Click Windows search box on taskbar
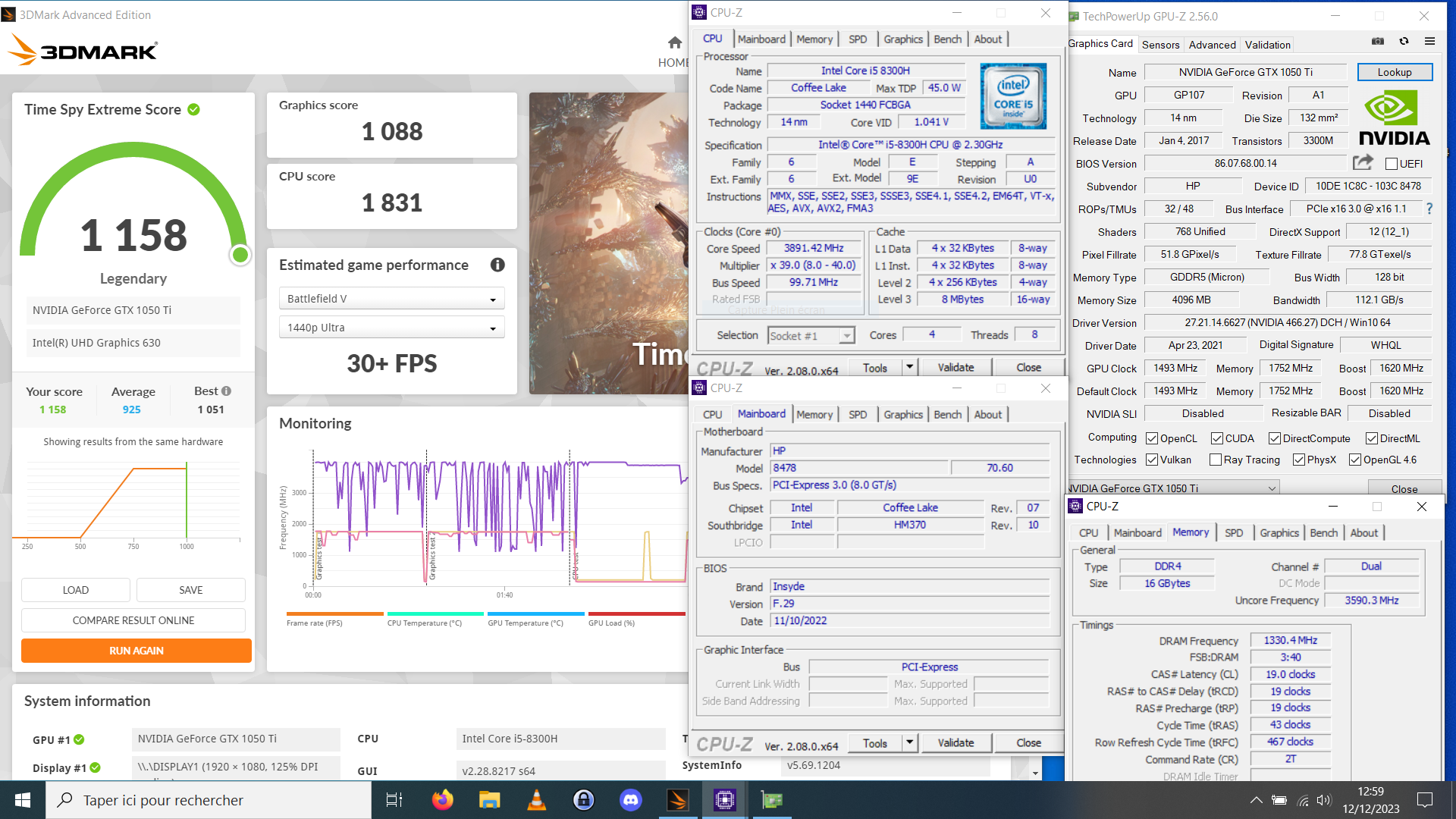Image resolution: width=1456 pixels, height=819 pixels. [x=209, y=800]
